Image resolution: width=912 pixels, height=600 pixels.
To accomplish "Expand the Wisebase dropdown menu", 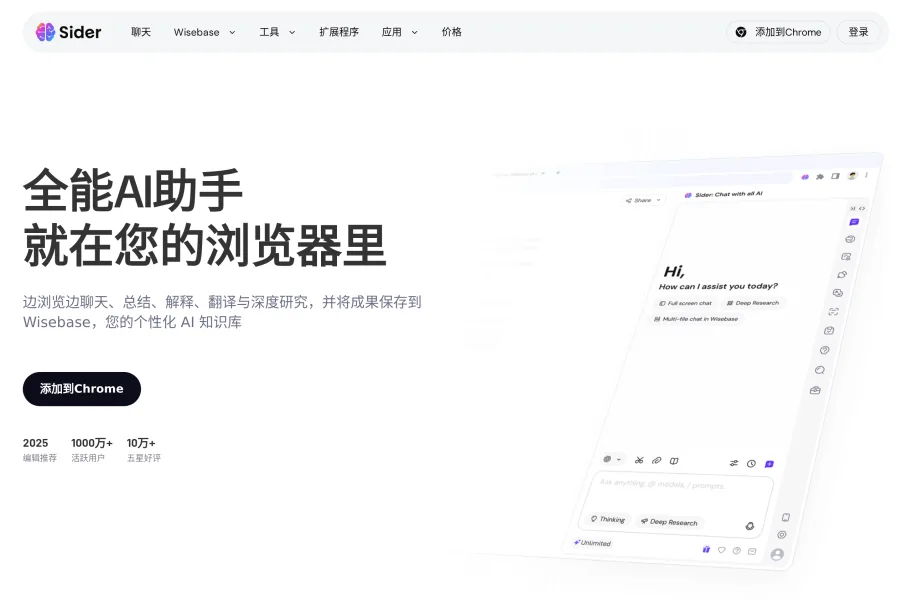I will 204,32.
